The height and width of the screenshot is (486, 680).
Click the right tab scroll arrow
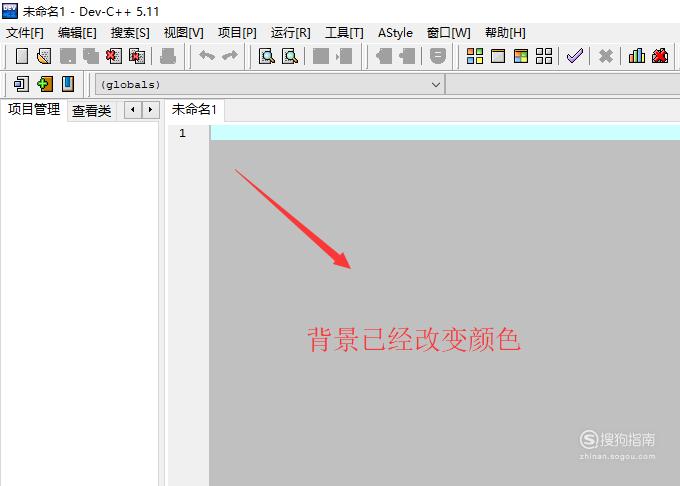click(x=150, y=110)
